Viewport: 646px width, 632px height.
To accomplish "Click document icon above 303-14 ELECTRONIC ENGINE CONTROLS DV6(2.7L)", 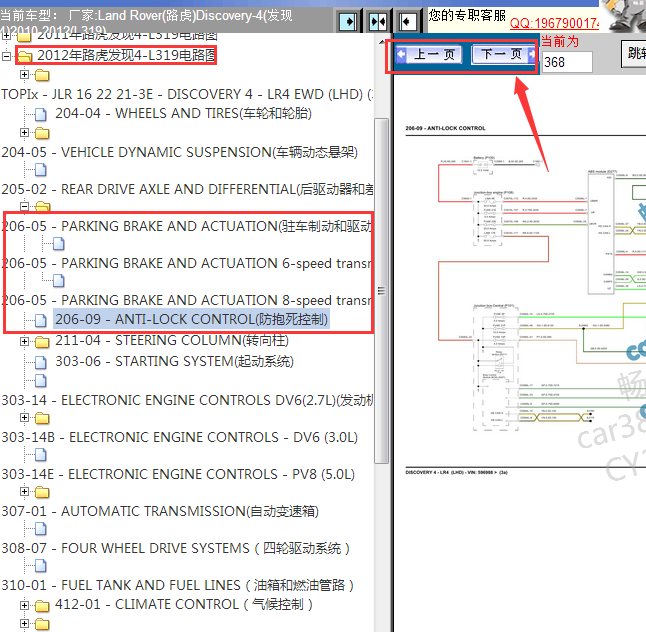I will click(40, 381).
